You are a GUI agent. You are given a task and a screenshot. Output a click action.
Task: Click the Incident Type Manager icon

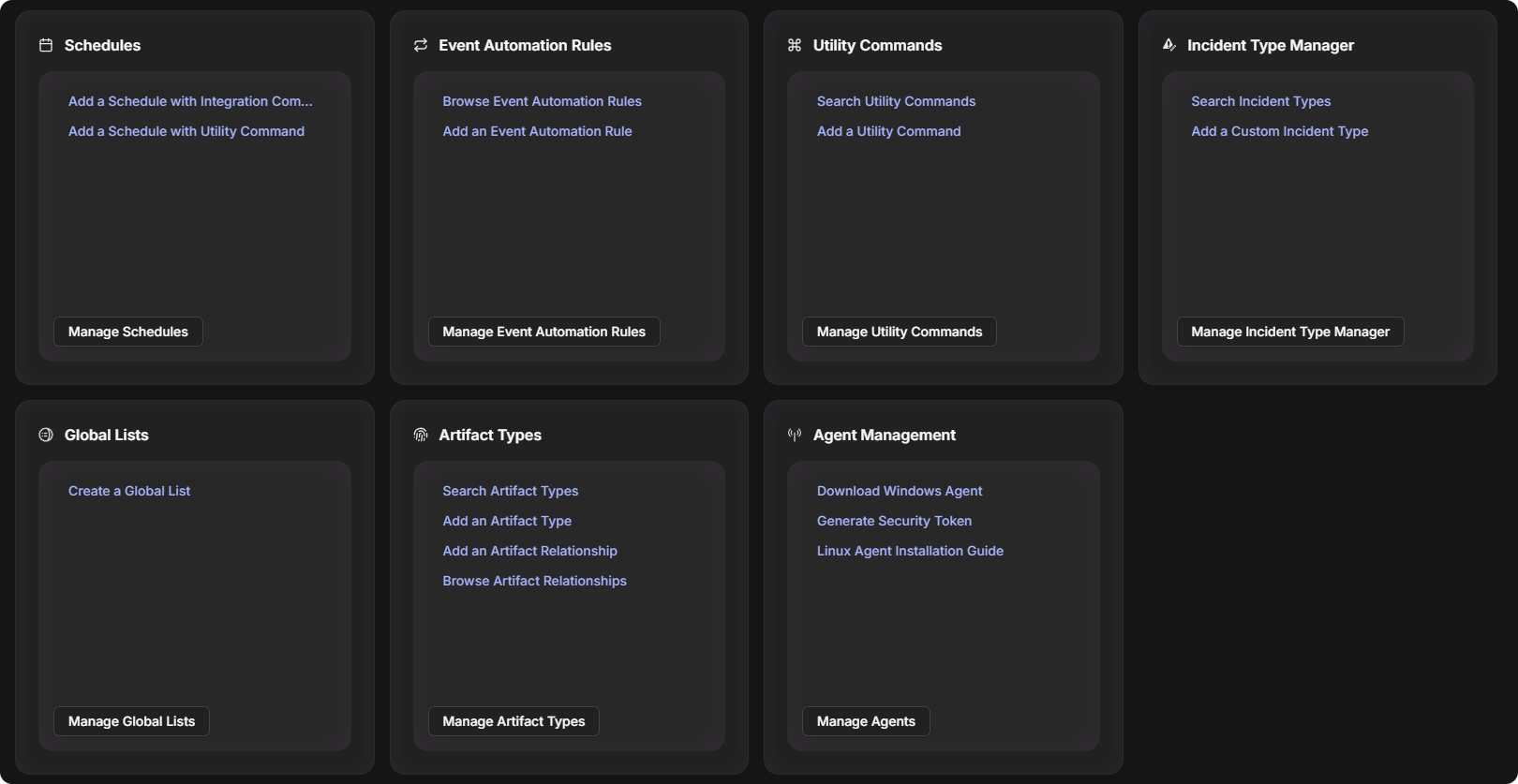[x=1169, y=45]
